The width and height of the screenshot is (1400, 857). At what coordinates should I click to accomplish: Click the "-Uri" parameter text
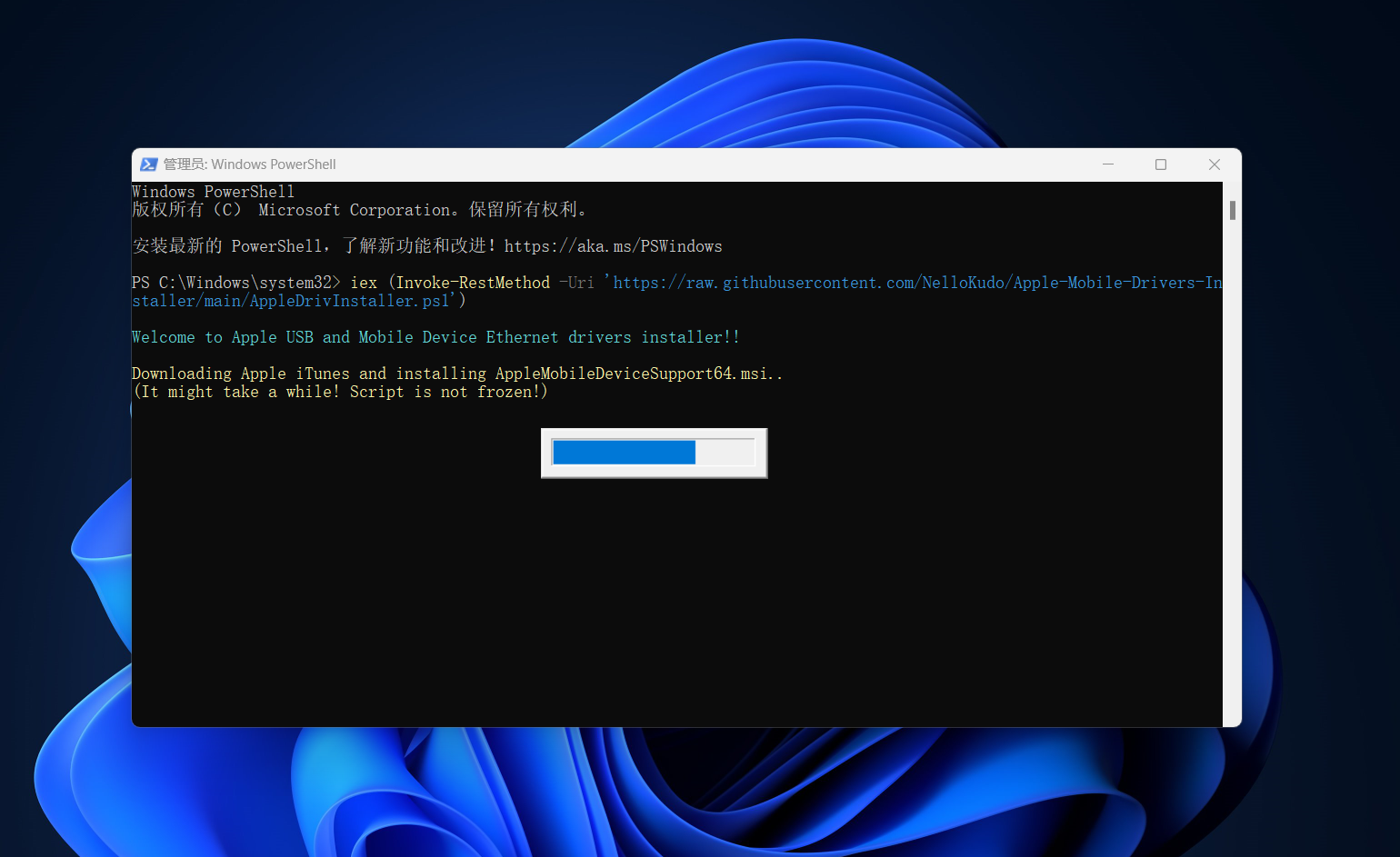(577, 283)
